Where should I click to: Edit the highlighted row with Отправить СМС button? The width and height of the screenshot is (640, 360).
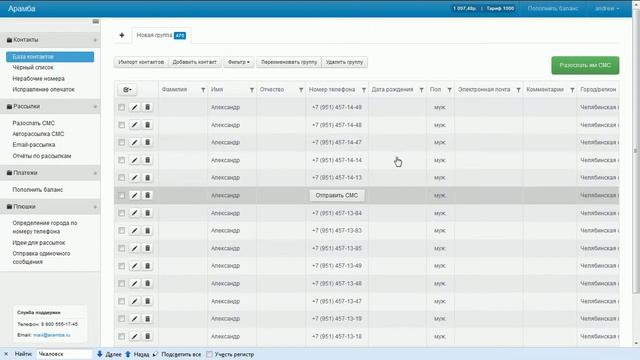point(134,196)
